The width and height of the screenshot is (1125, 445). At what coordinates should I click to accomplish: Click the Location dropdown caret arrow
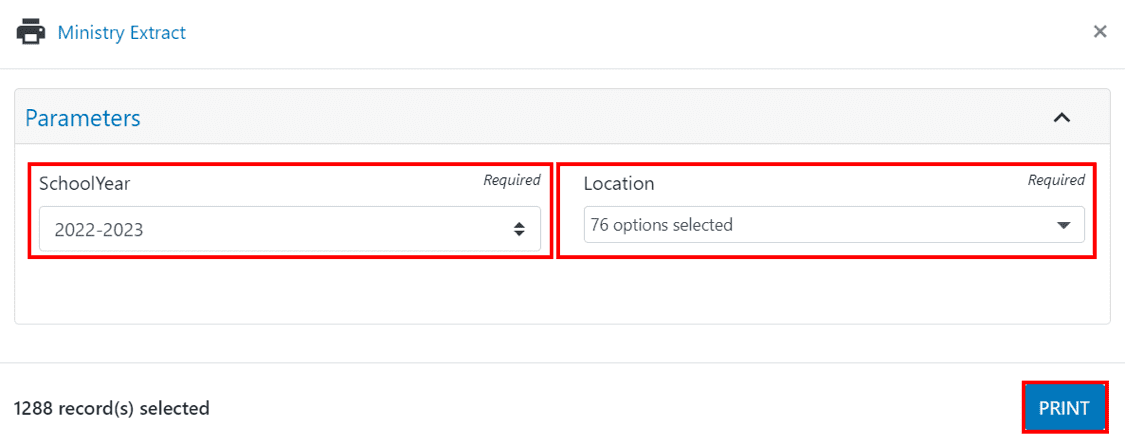point(1063,225)
